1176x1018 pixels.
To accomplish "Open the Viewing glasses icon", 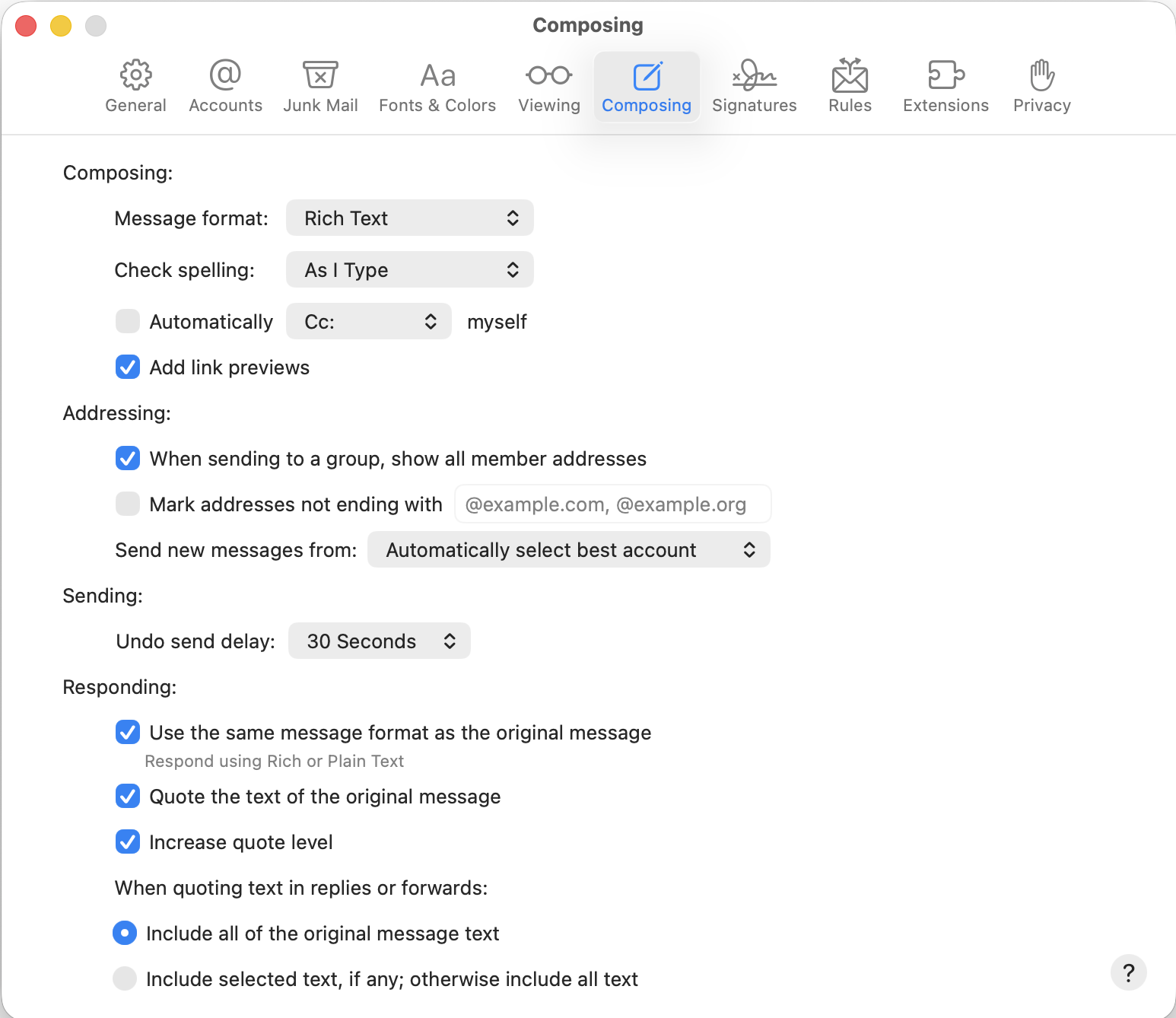I will 549,75.
